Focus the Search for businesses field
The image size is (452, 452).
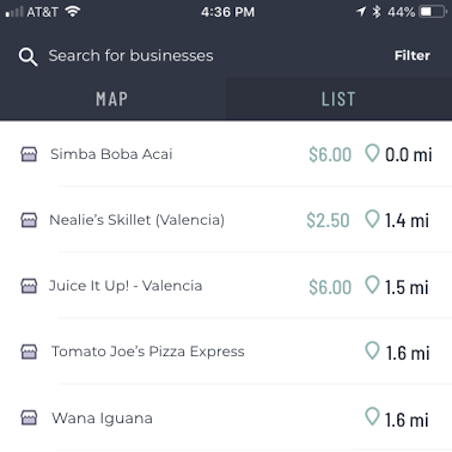pos(131,56)
